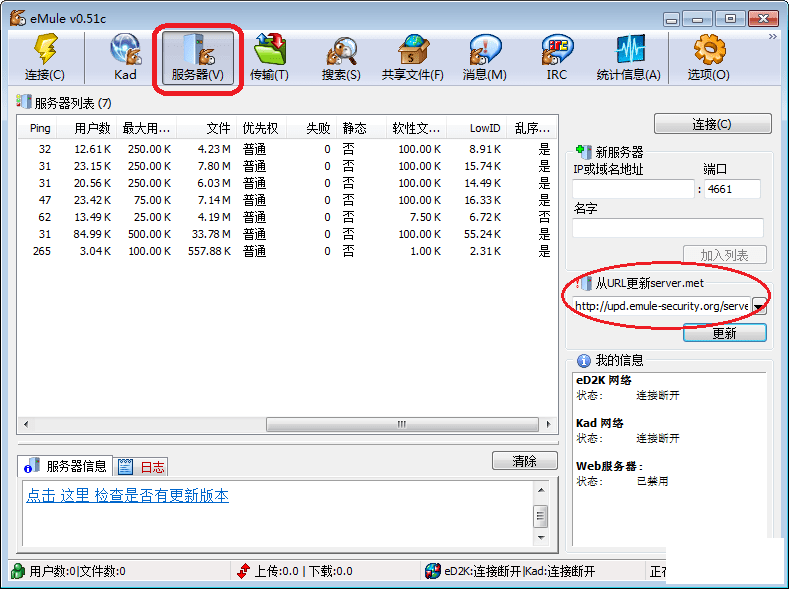Click the eD2K connection globe status icon
The image size is (789, 589).
point(432,571)
